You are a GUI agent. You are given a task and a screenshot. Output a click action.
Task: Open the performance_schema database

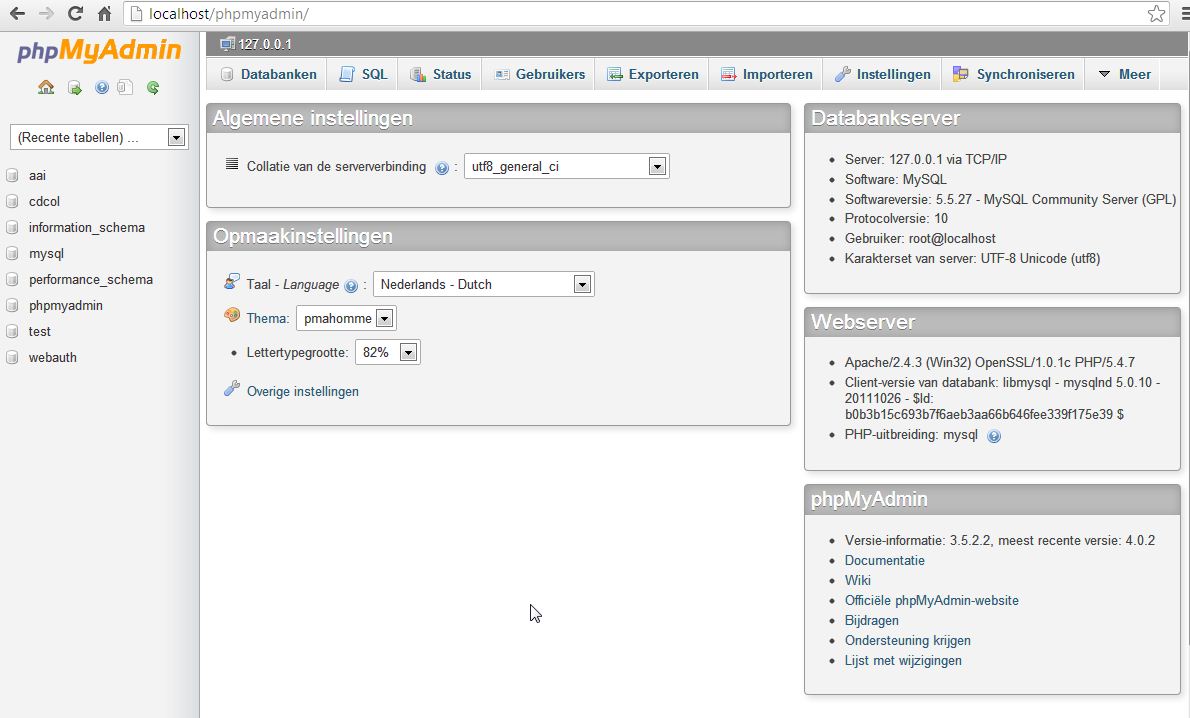point(90,279)
